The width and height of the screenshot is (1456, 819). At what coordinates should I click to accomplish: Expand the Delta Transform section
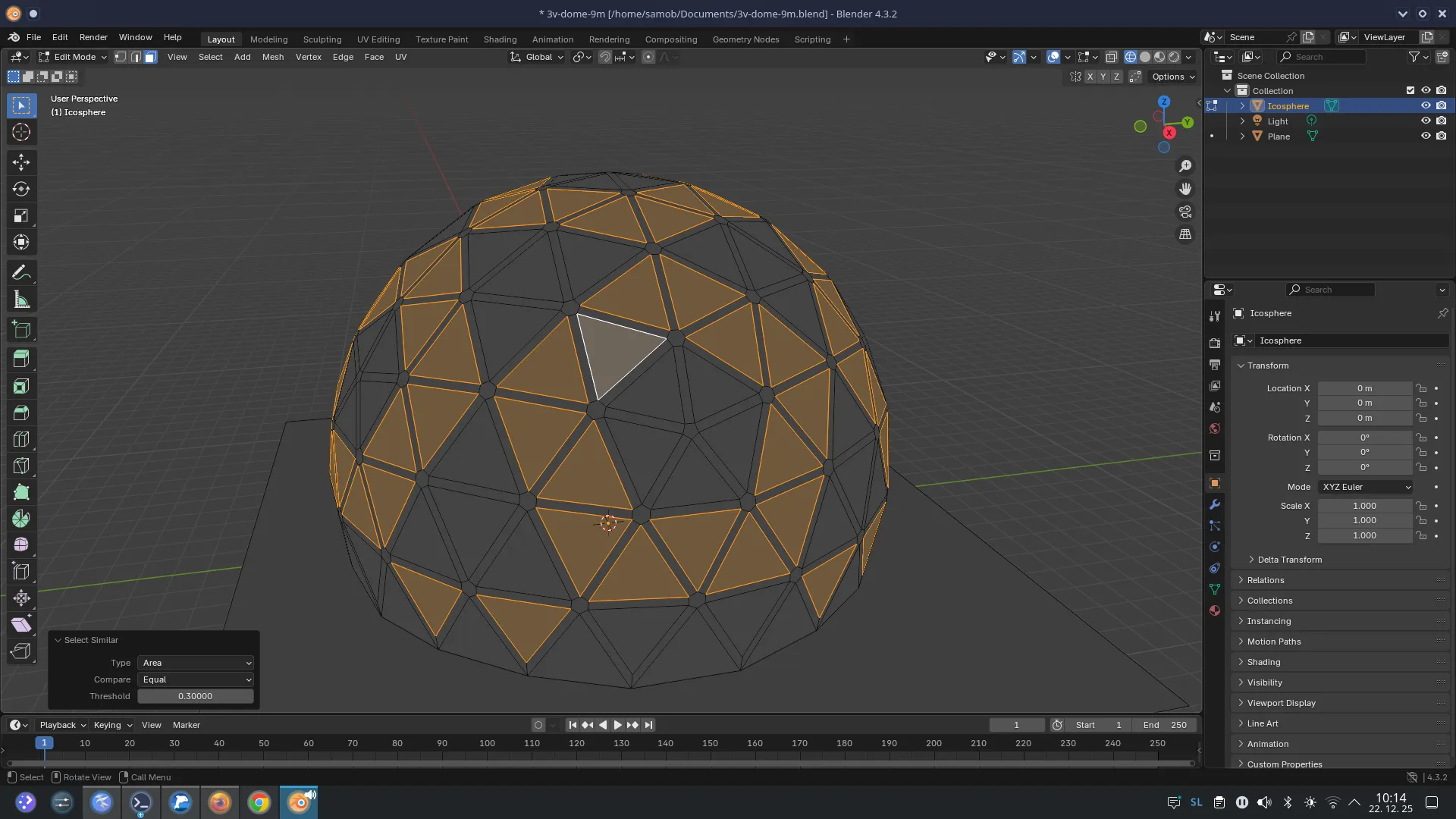pos(1289,560)
